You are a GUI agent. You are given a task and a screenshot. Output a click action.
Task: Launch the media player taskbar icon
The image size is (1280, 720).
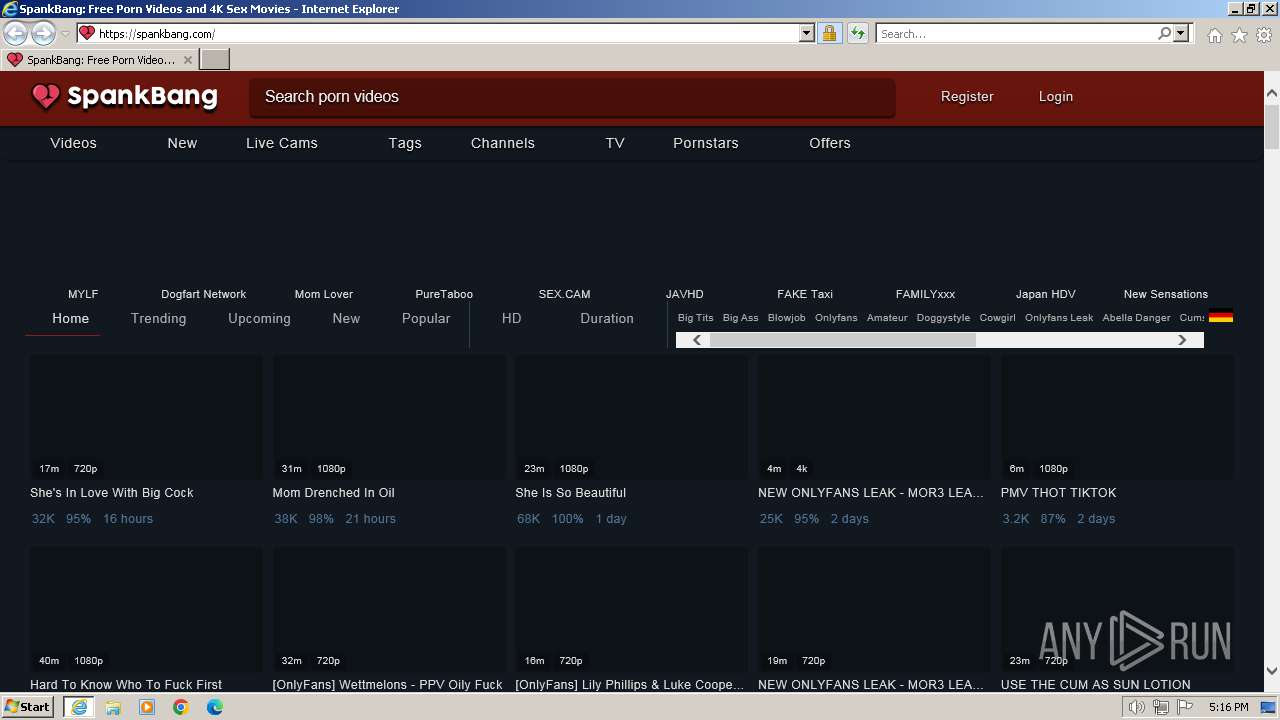pos(147,707)
